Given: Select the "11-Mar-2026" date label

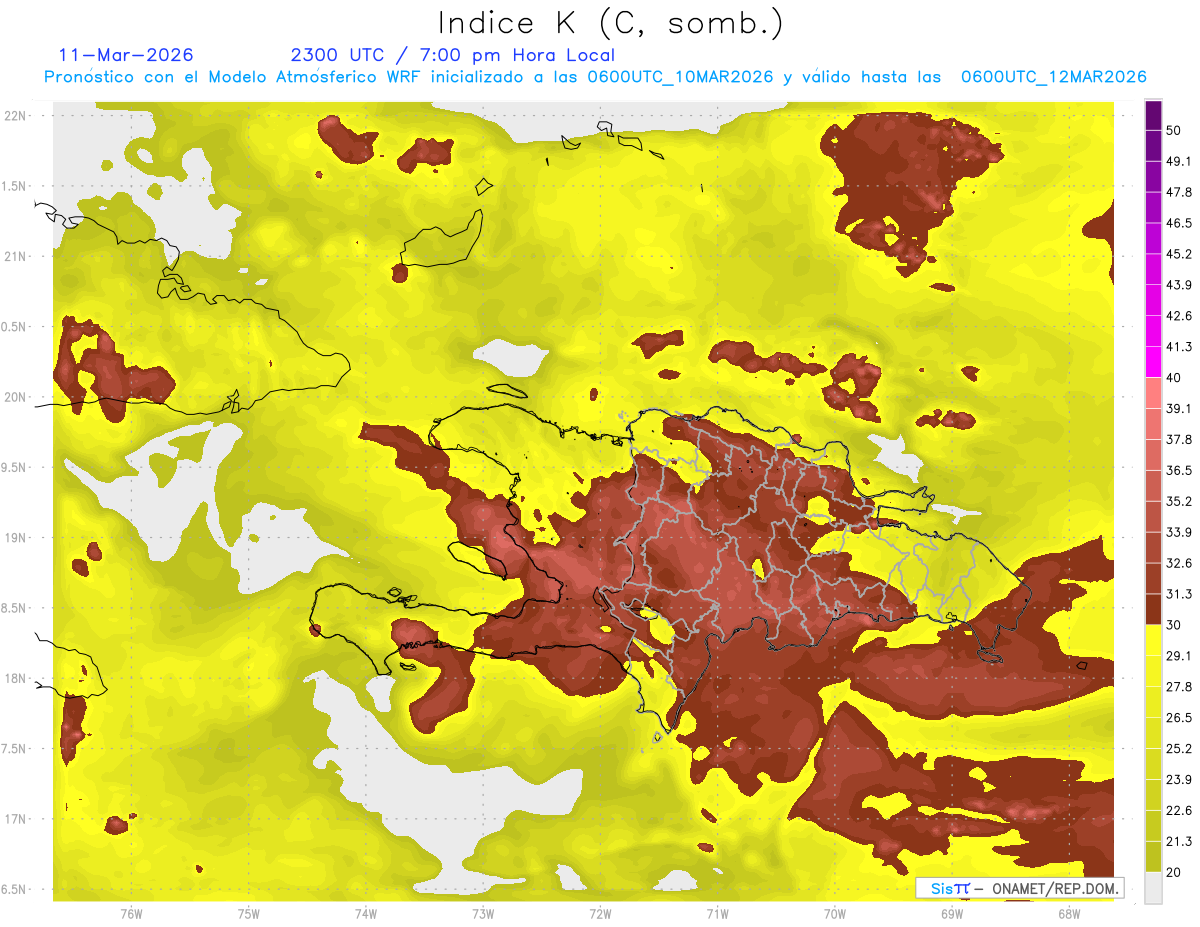Looking at the screenshot, I should point(127,55).
